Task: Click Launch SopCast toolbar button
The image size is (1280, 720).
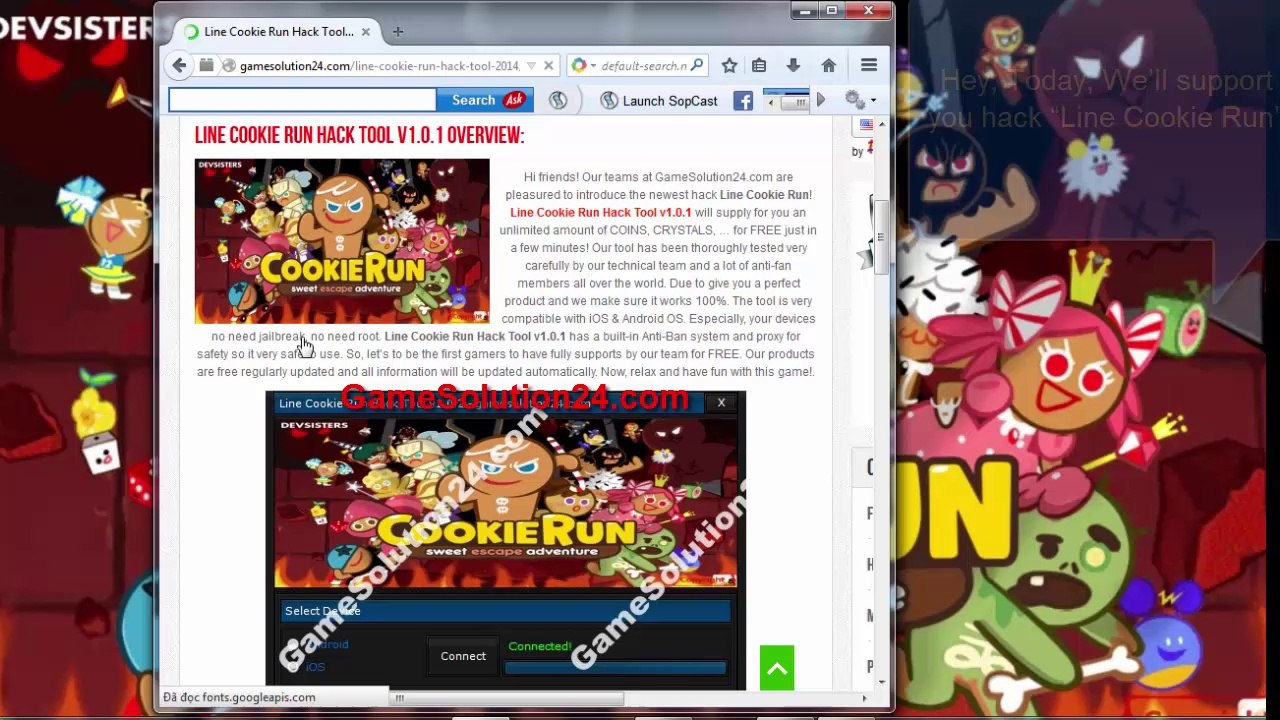Action: click(659, 100)
